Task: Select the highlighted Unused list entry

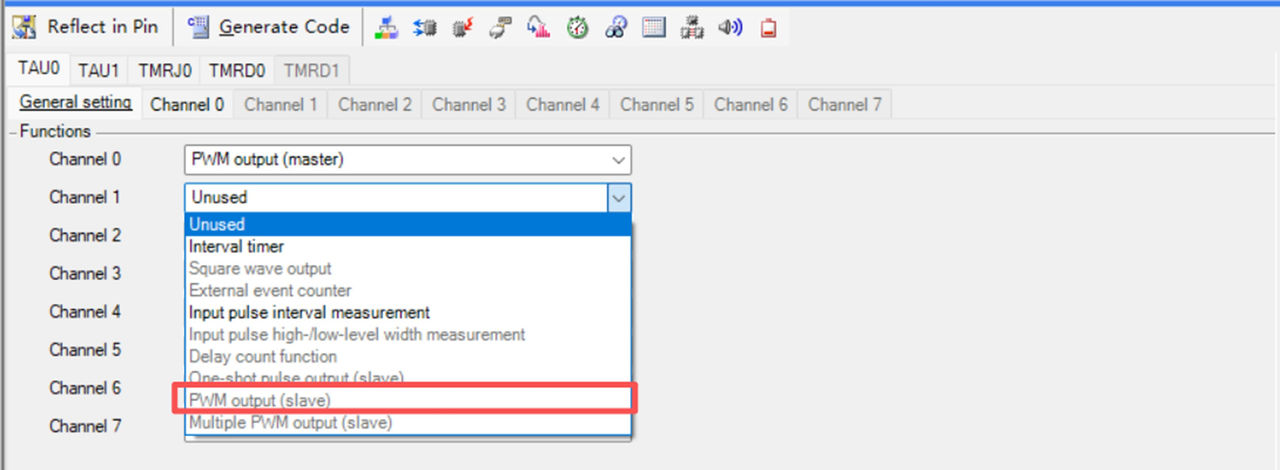Action: pyautogui.click(x=218, y=224)
